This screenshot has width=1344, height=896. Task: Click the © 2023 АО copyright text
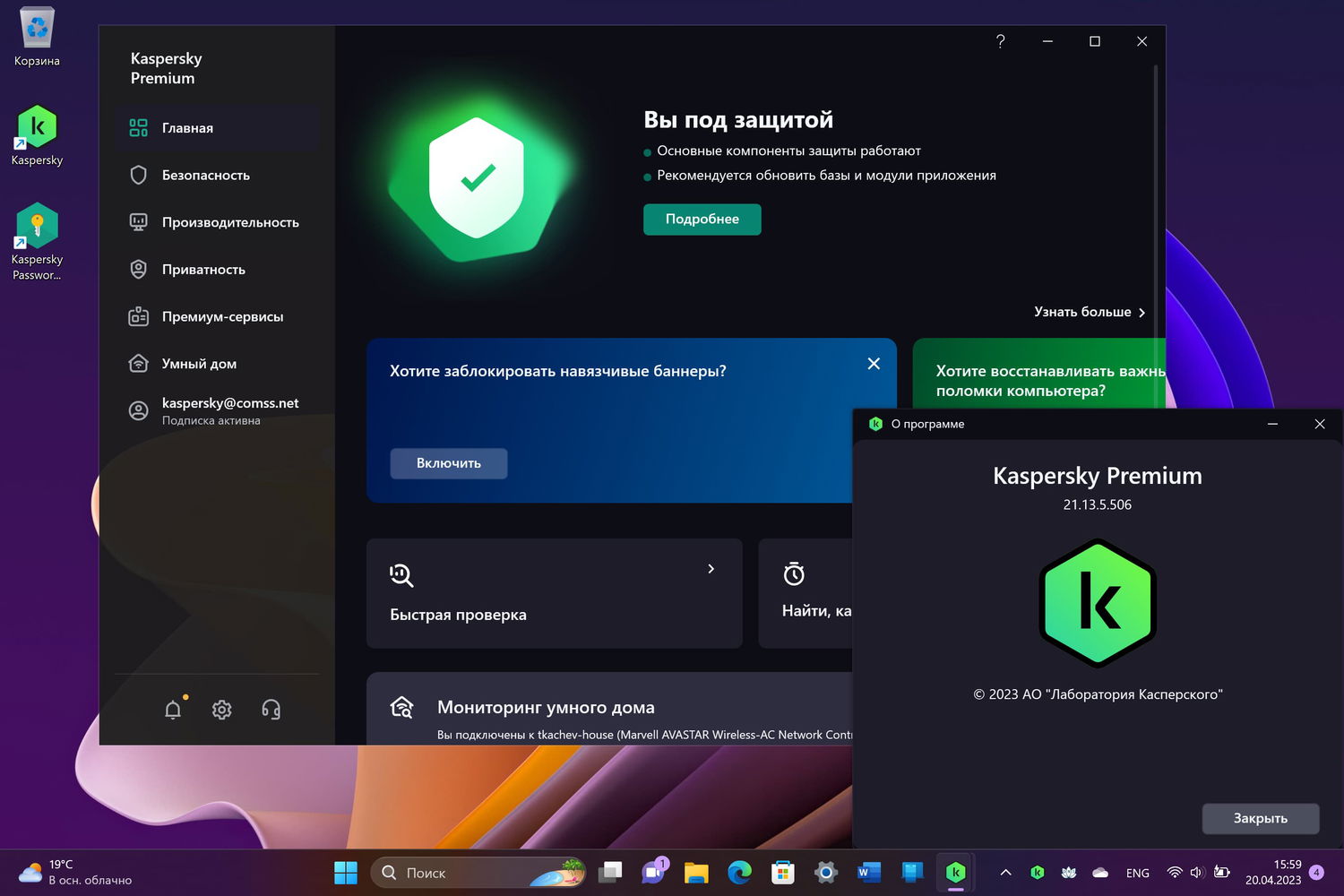1098,694
